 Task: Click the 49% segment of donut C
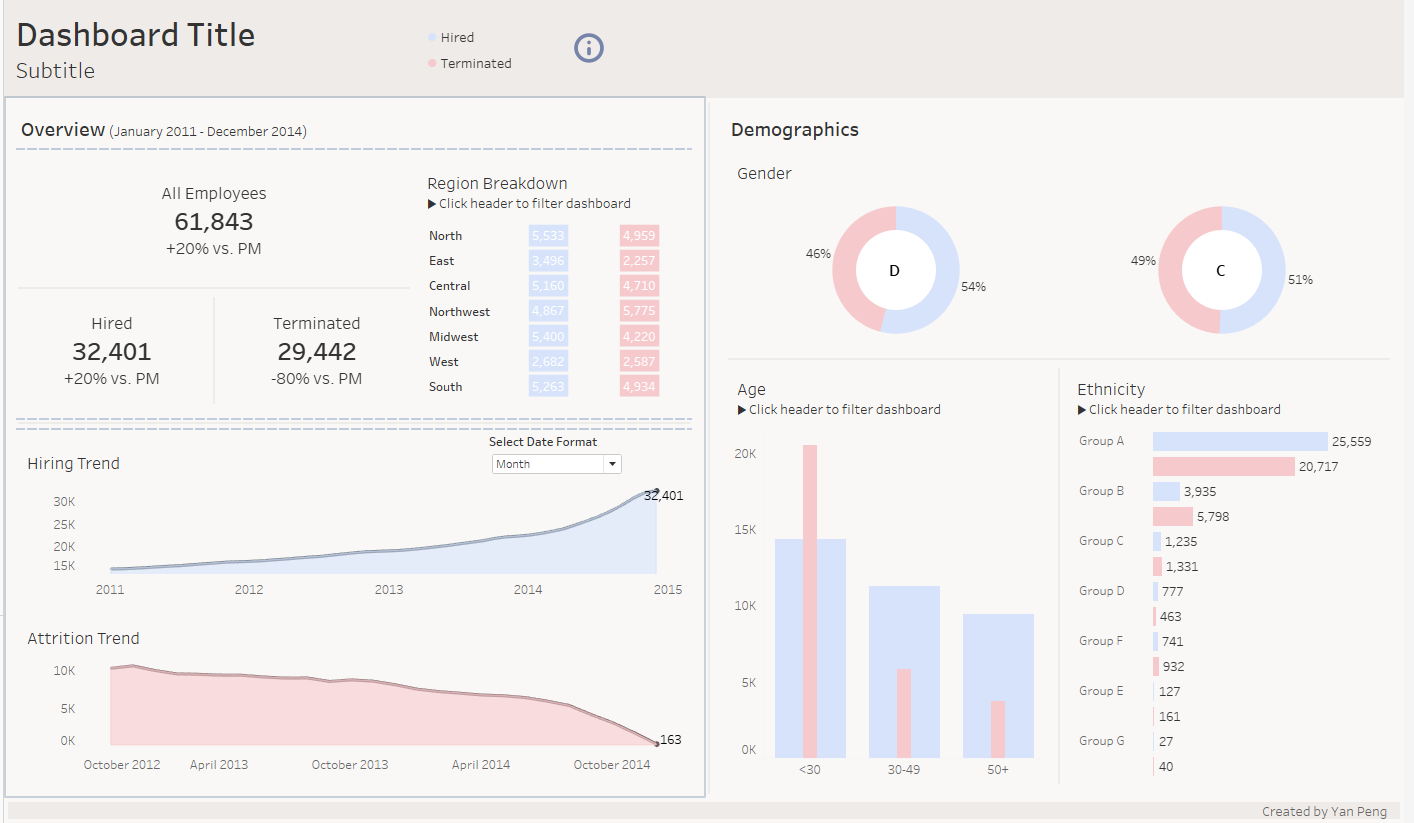click(1172, 270)
